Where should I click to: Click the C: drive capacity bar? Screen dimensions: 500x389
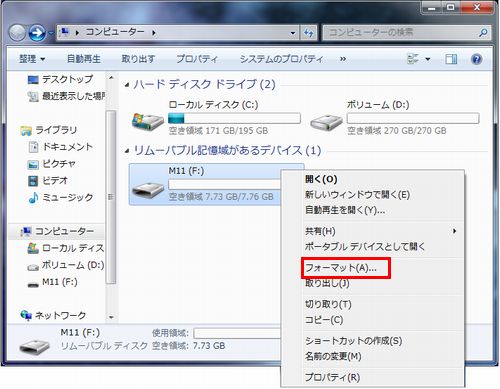[234, 118]
